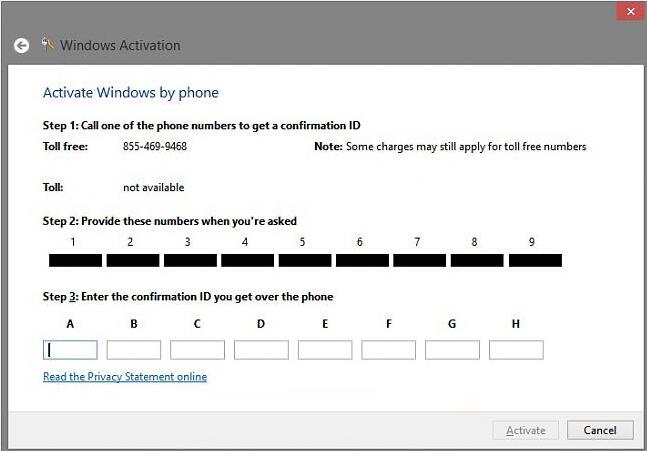Image resolution: width=647 pixels, height=451 pixels.
Task: Focus confirmation ID field H
Action: (x=516, y=350)
